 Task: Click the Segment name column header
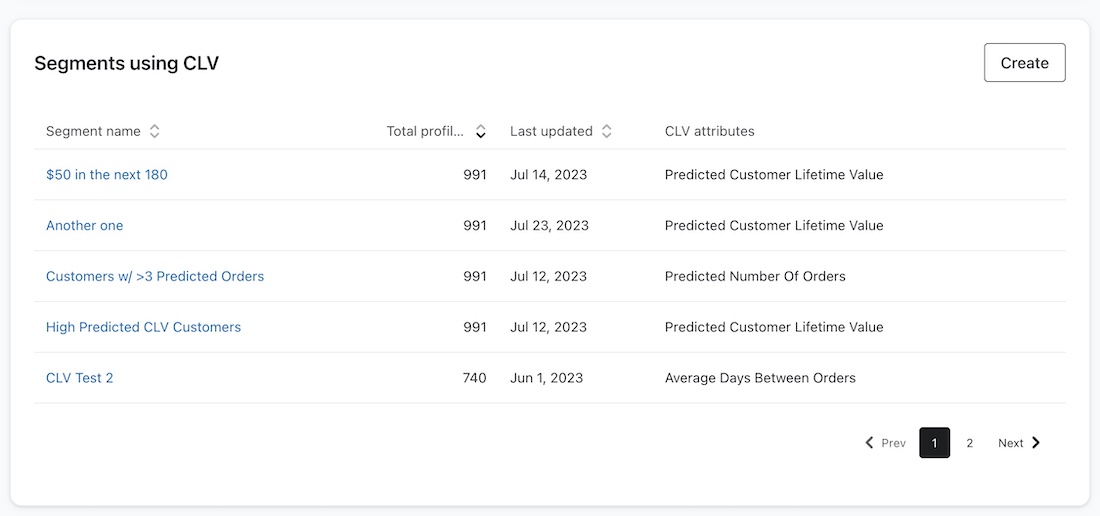point(93,131)
